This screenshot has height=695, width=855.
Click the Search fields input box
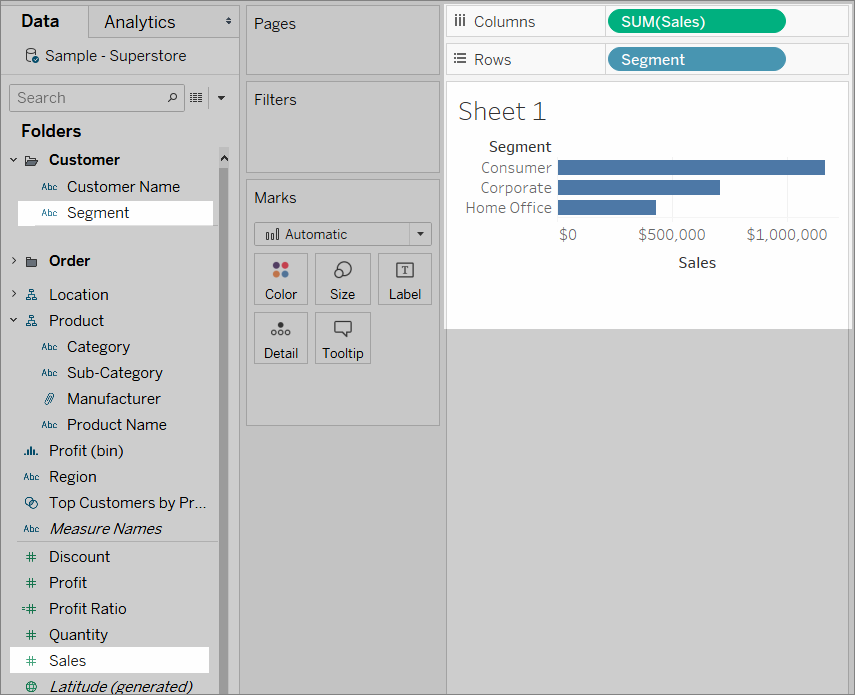pos(97,98)
